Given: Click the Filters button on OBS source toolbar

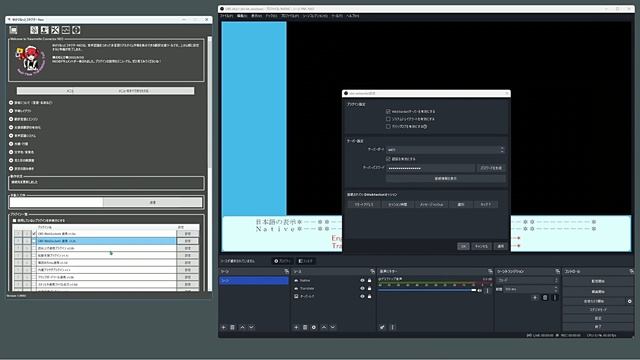Looking at the screenshot, I should (306, 261).
